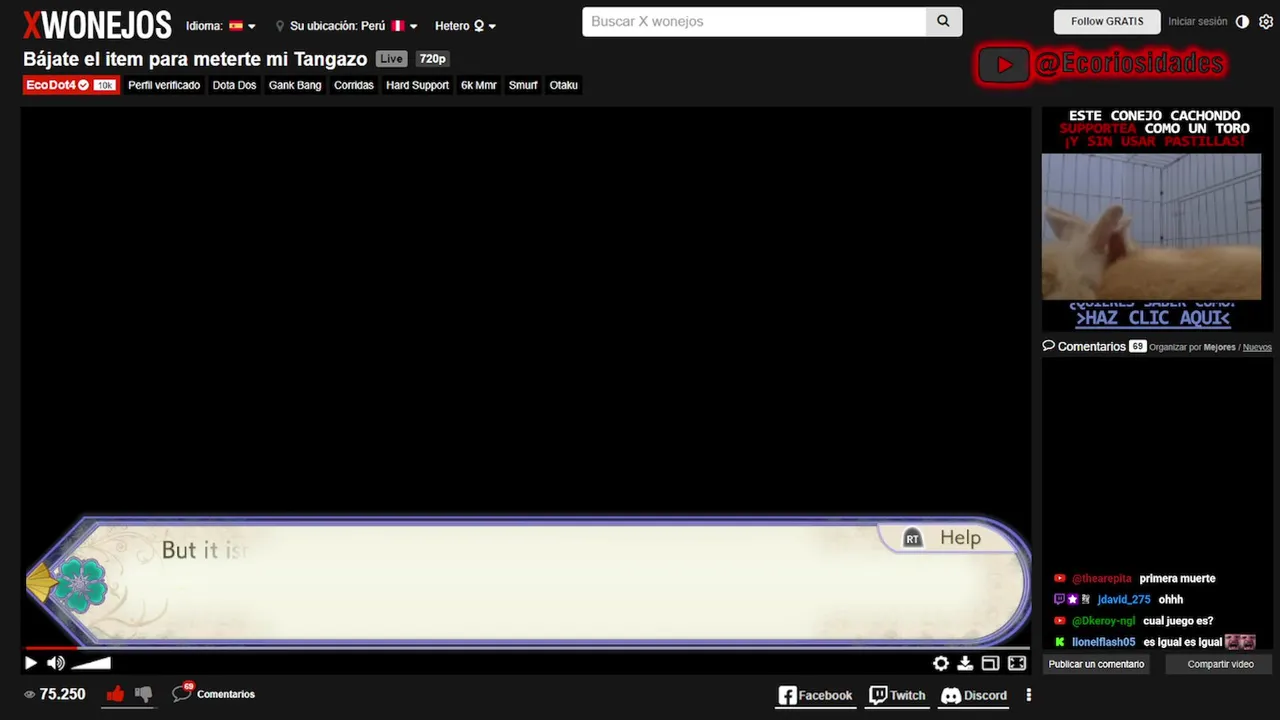Click the YouTube icon beside @Dkeroy-ngl
This screenshot has height=720, width=1280.
click(1060, 621)
